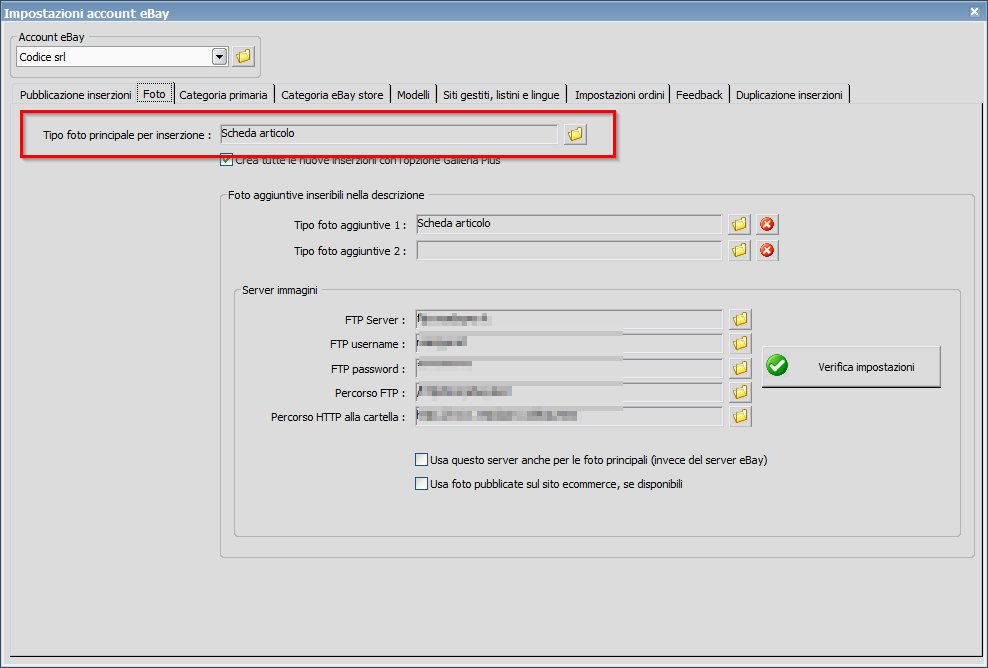Click the Percorso HTTP alla cartella field

click(x=569, y=416)
